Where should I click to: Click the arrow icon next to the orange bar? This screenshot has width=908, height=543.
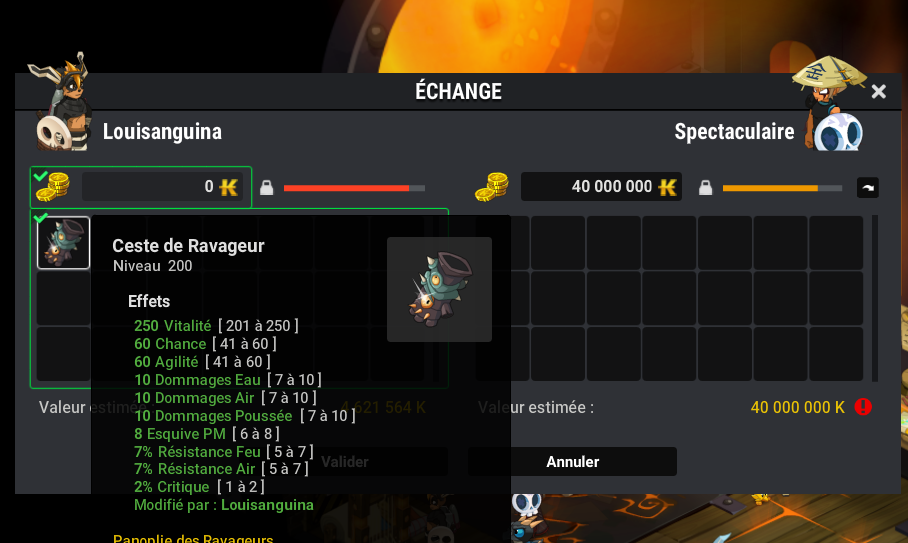(867, 188)
